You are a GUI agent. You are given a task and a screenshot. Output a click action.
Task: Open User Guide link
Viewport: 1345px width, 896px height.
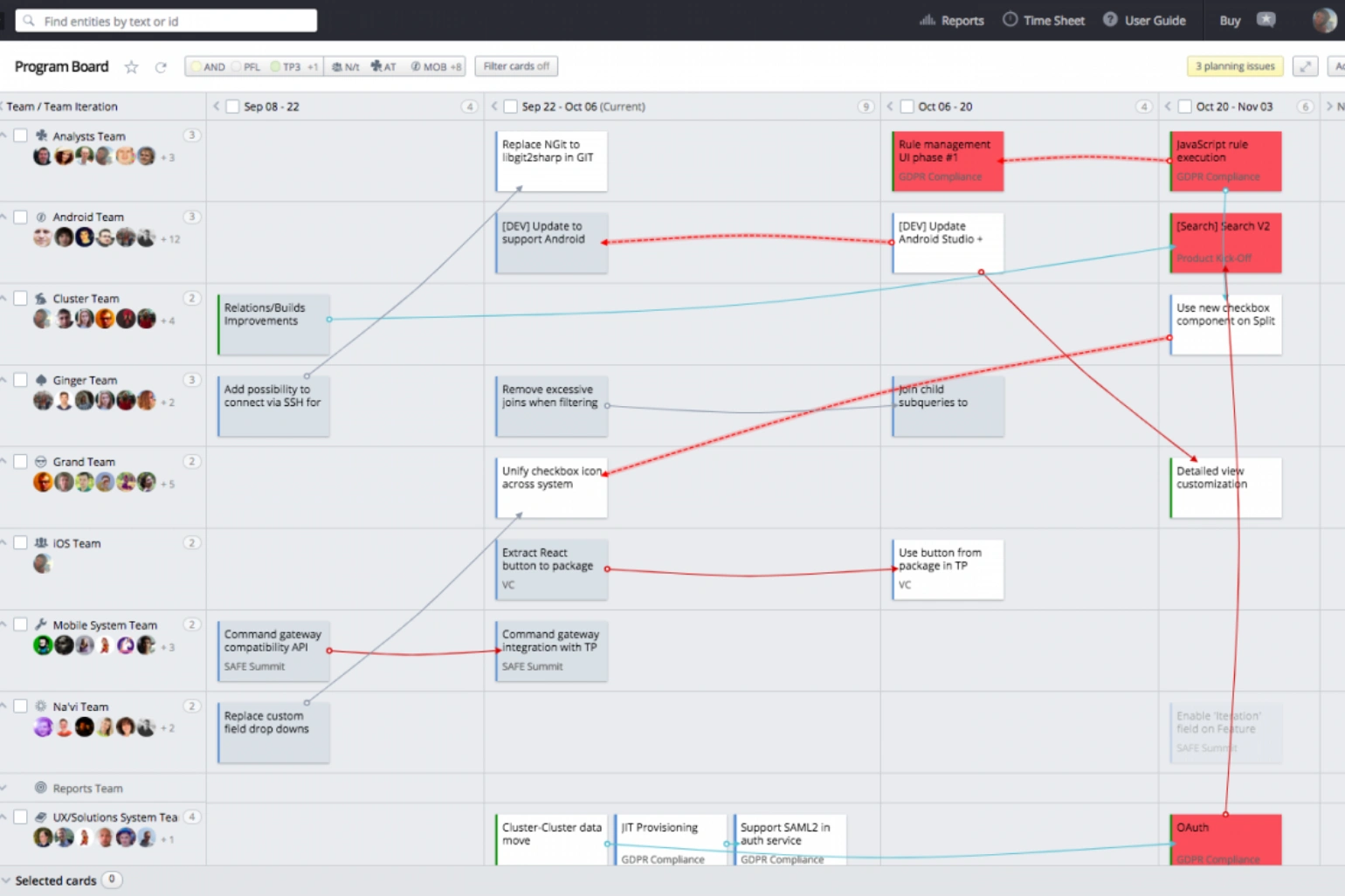(x=1145, y=20)
